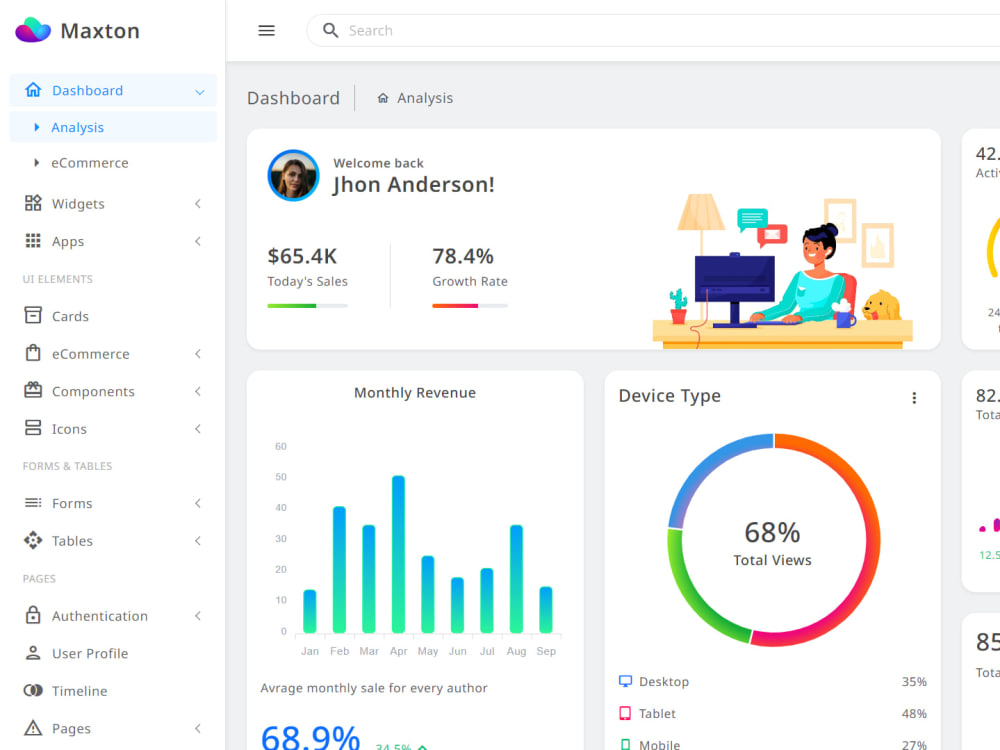Click the office desk illustration
1000x750 pixels.
[x=783, y=271]
